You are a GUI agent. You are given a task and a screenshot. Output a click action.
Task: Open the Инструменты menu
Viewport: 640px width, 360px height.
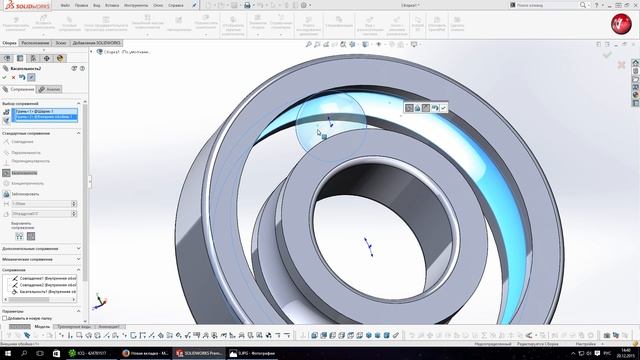[136, 5]
